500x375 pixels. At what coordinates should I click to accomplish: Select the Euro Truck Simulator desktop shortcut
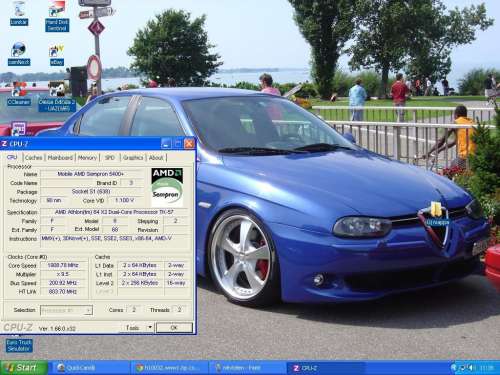coord(19,345)
